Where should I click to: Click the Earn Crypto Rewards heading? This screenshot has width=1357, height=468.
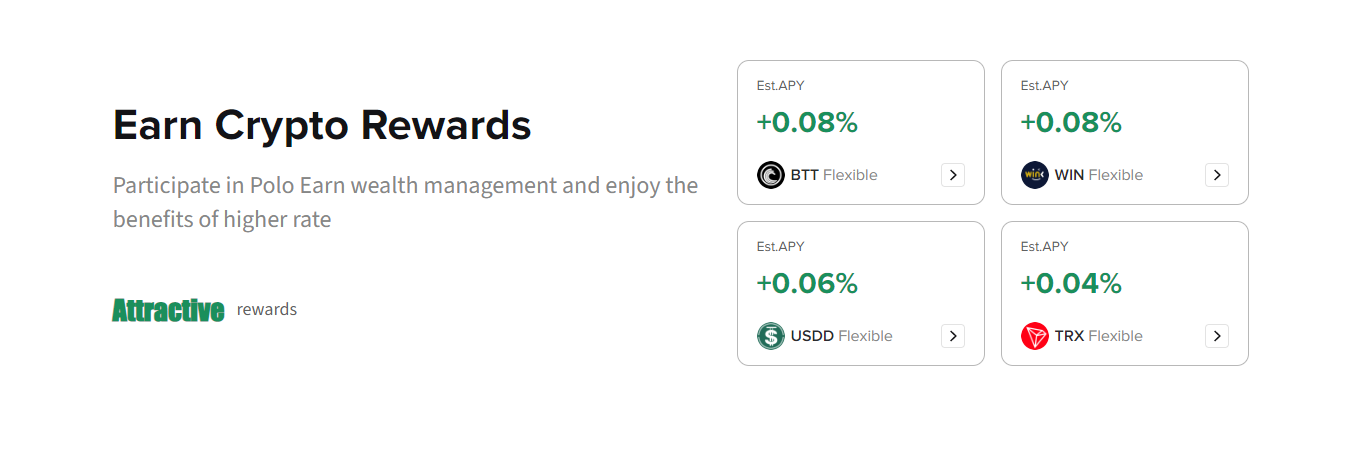tap(322, 126)
